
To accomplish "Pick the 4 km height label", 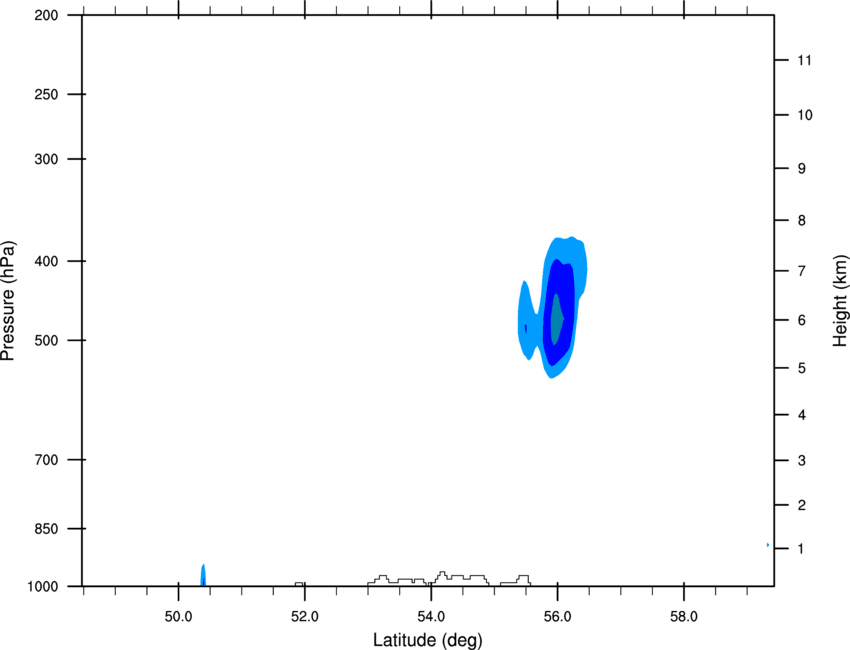I will click(802, 415).
